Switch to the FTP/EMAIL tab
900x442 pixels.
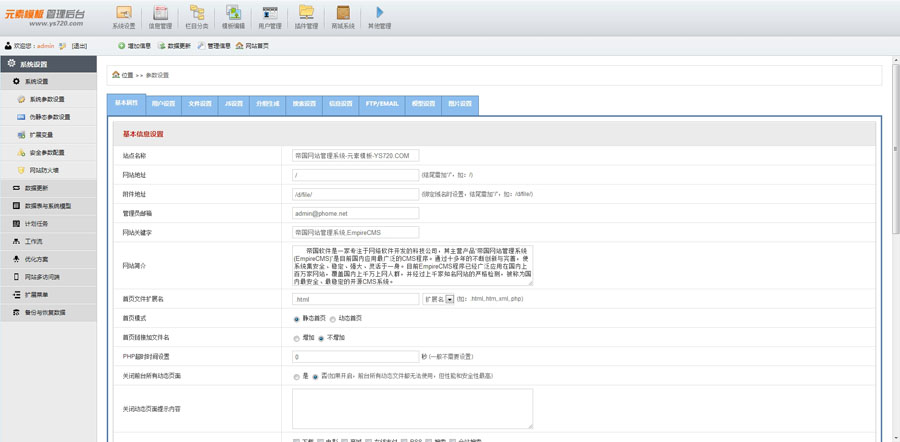tap(382, 104)
